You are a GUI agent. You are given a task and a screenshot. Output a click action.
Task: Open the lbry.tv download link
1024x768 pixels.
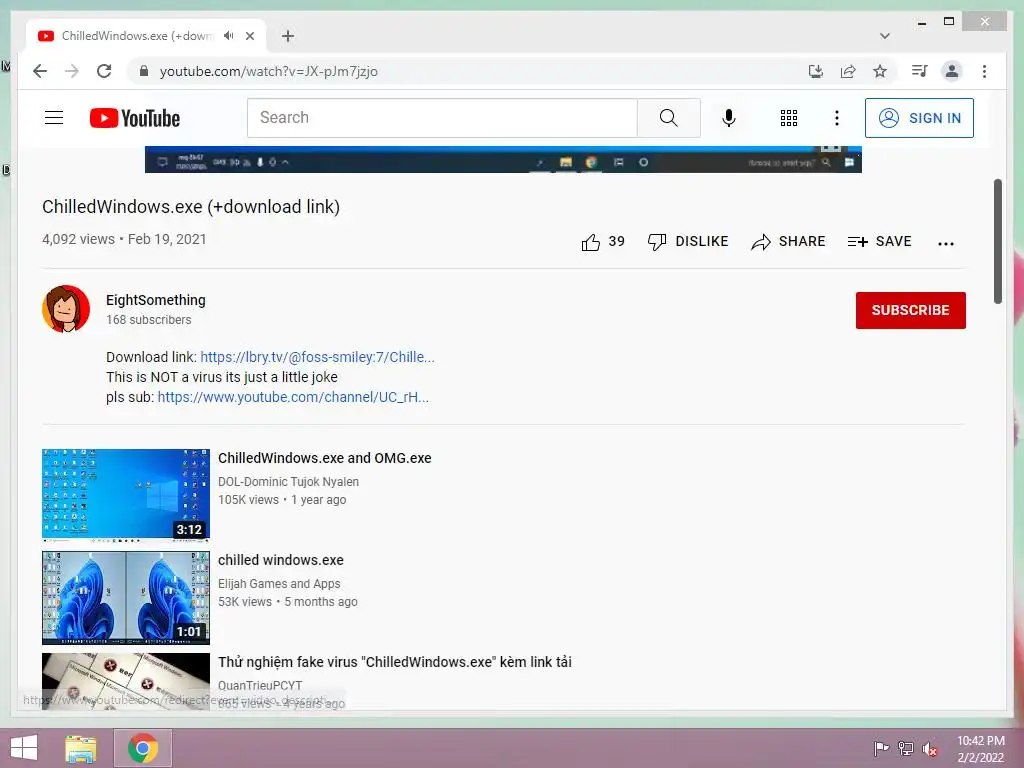(317, 357)
